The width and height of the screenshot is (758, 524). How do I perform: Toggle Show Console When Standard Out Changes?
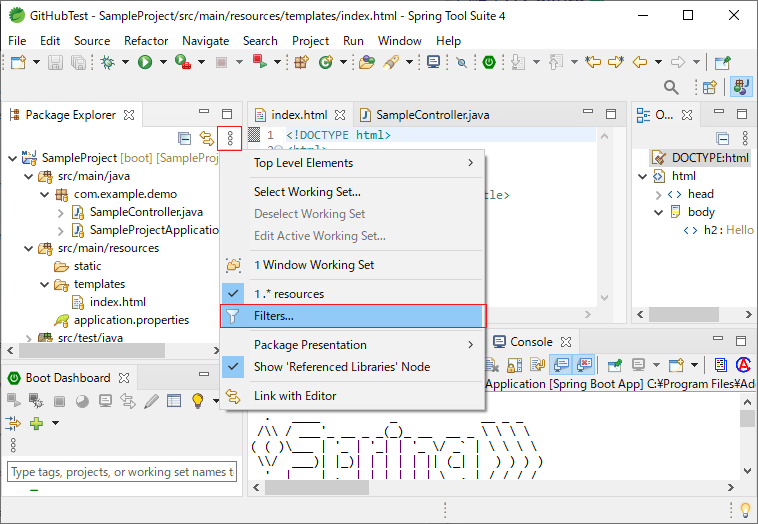coord(561,365)
